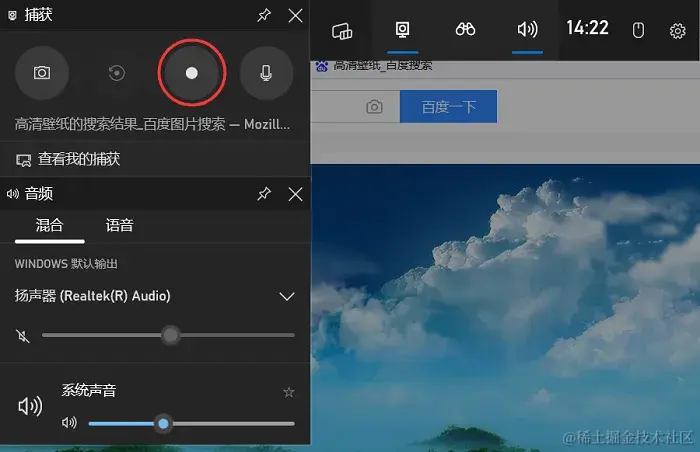Click the 百度一下 search button

pos(448,106)
